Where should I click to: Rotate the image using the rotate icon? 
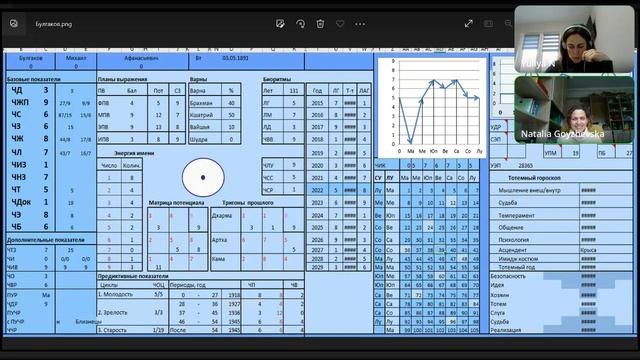(x=300, y=24)
